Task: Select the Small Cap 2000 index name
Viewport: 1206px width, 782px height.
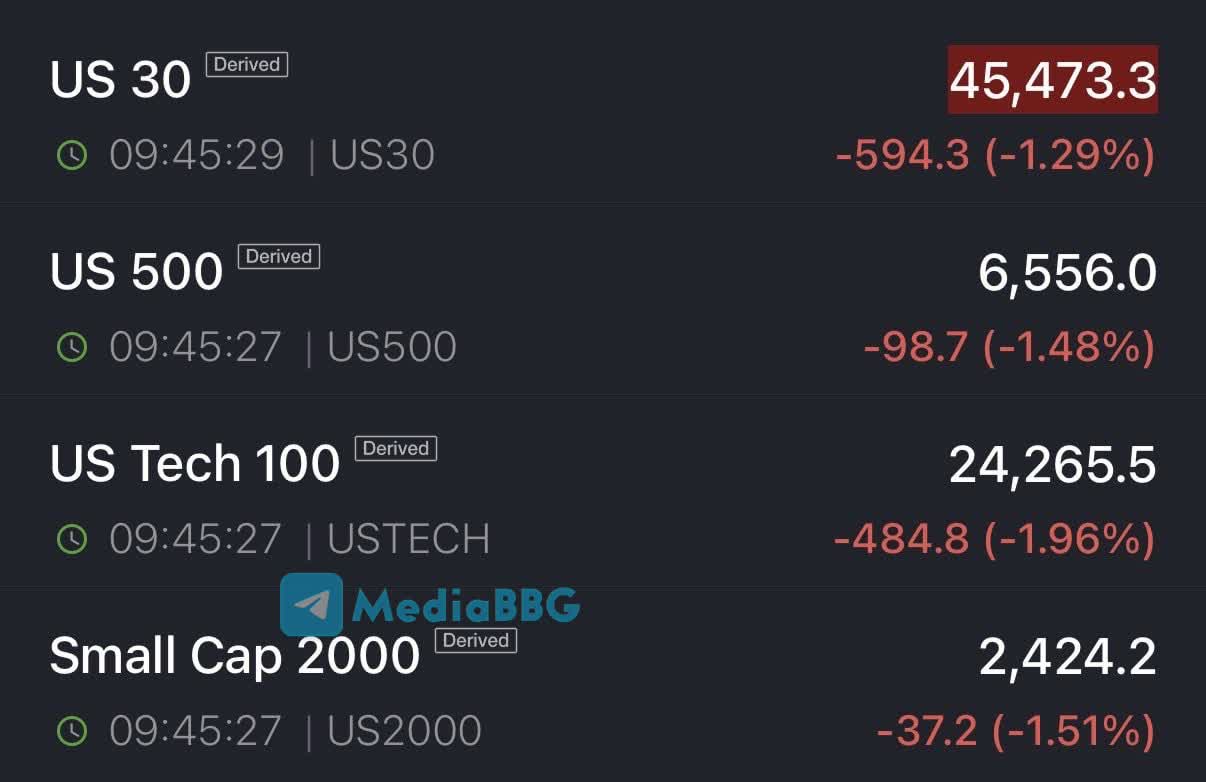Action: (x=235, y=656)
